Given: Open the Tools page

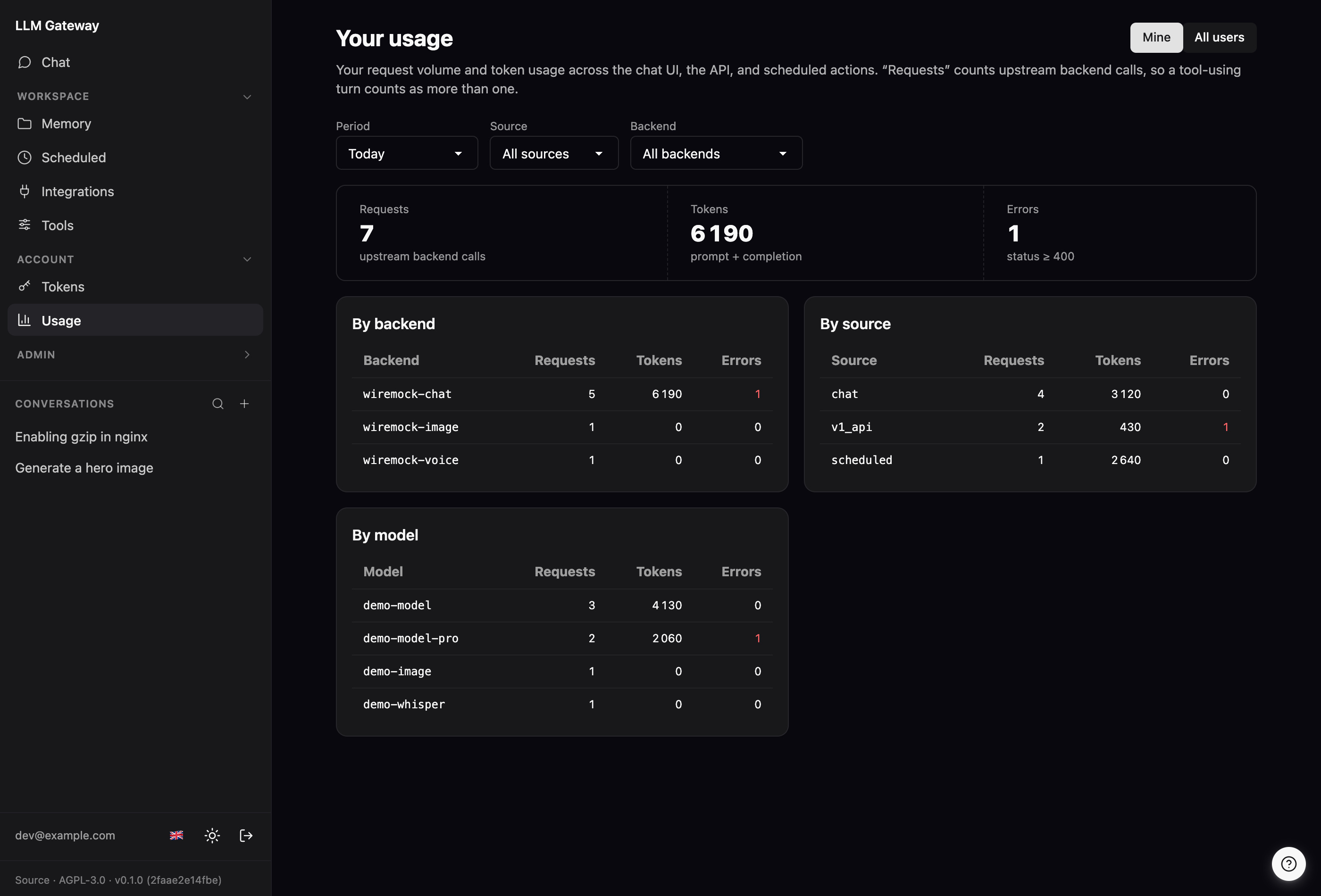Looking at the screenshot, I should click(x=135, y=225).
